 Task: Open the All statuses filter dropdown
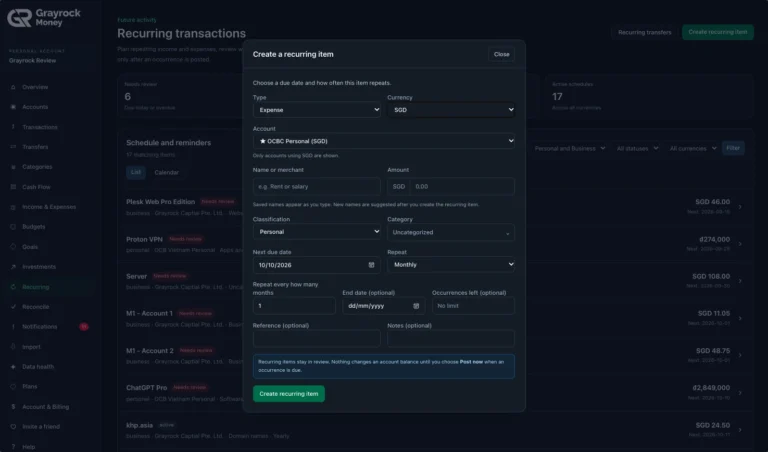(x=637, y=148)
